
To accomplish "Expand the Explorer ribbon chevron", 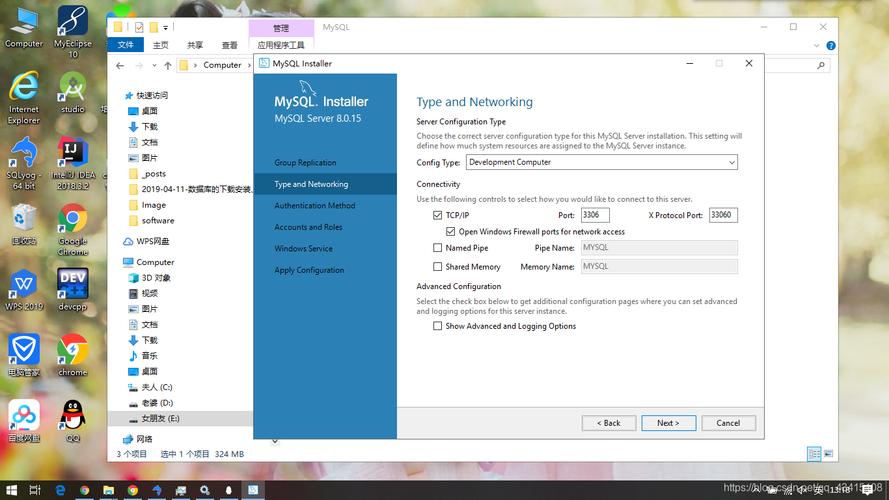I will coord(816,45).
